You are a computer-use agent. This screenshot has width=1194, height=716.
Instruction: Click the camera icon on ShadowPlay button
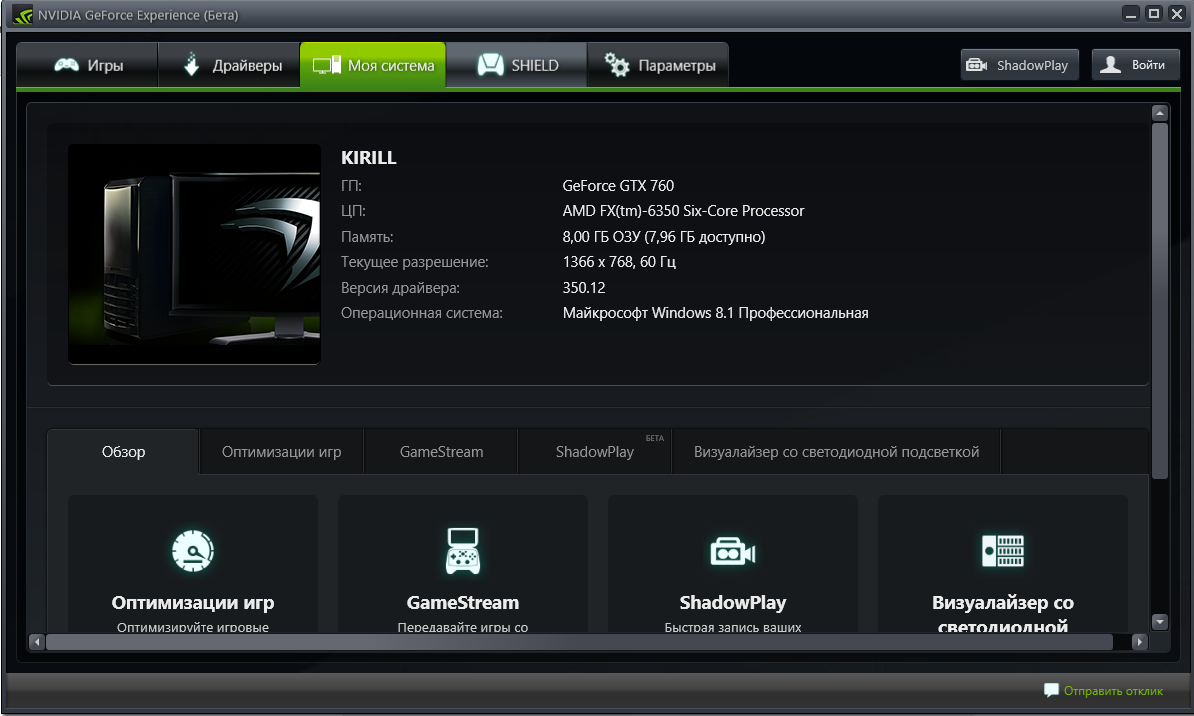click(977, 65)
